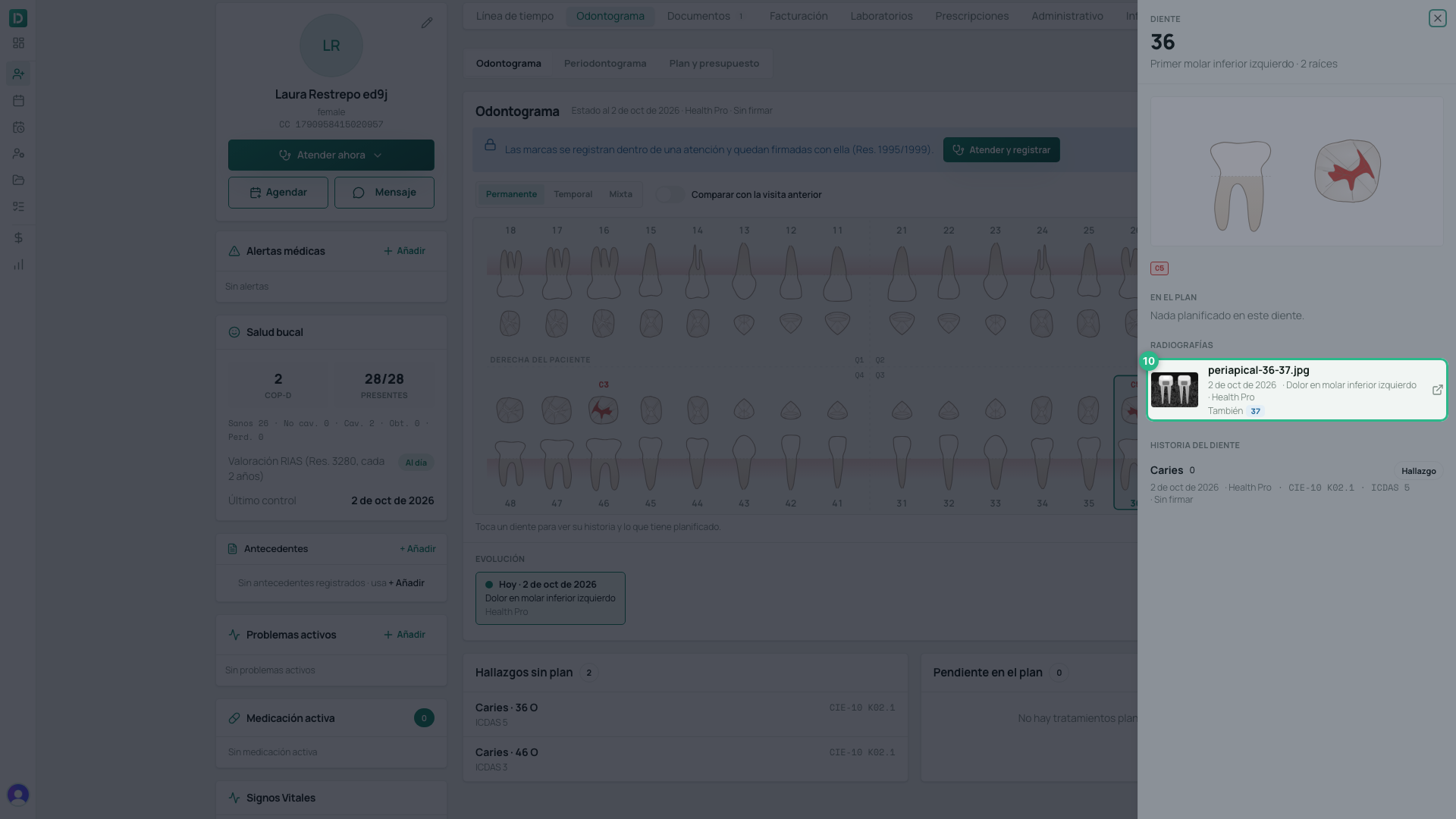The width and height of the screenshot is (1456, 819).
Task: Click the dashboard grid sidebar icon
Action: (x=18, y=43)
